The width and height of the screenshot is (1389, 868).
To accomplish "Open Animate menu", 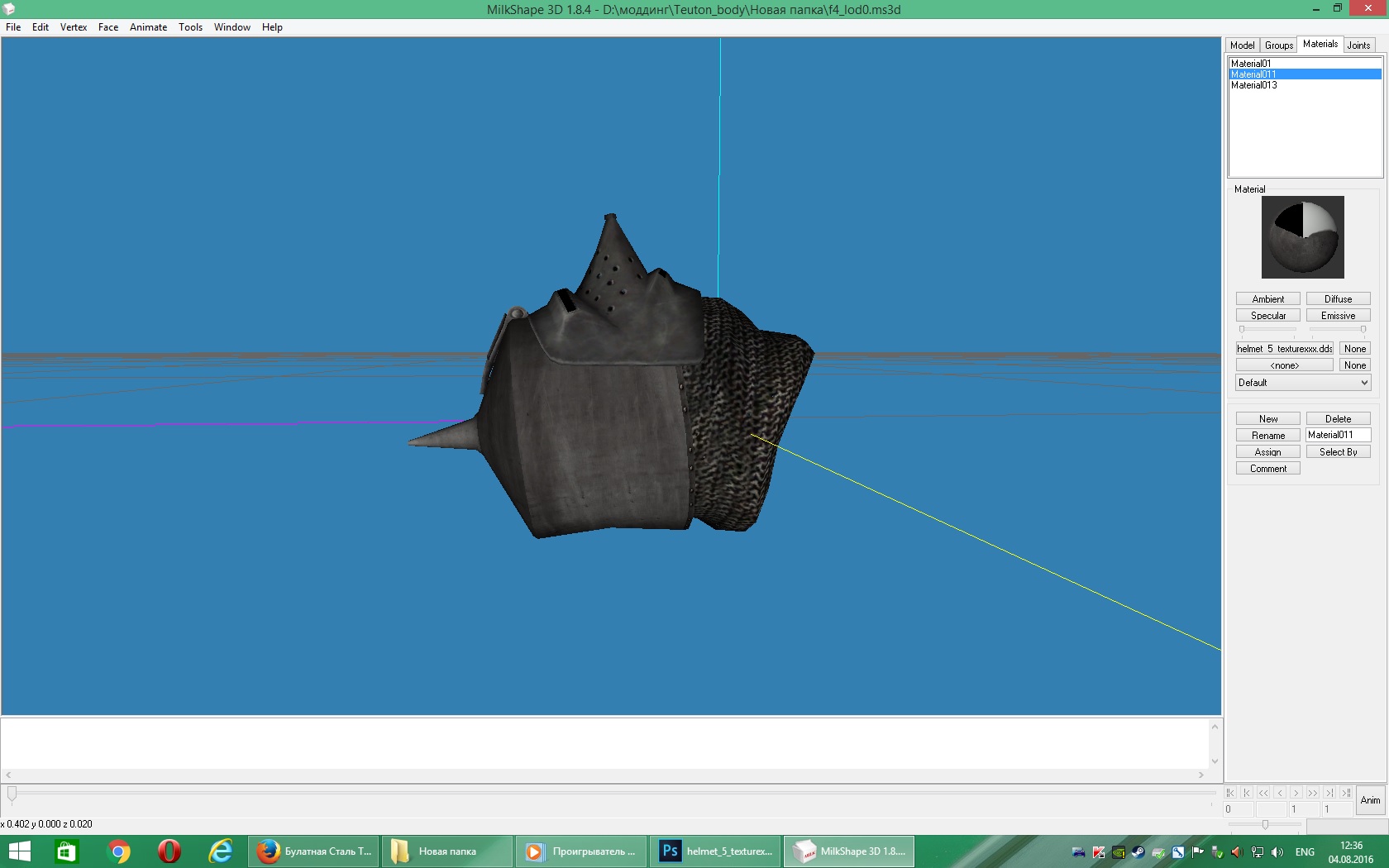I will (x=149, y=27).
